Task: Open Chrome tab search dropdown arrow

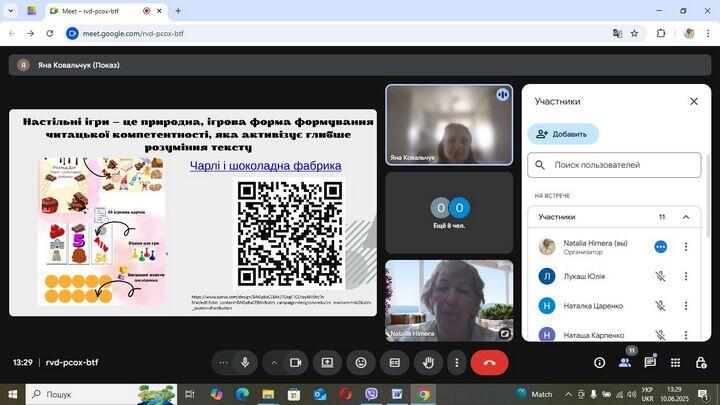Action: click(11, 11)
